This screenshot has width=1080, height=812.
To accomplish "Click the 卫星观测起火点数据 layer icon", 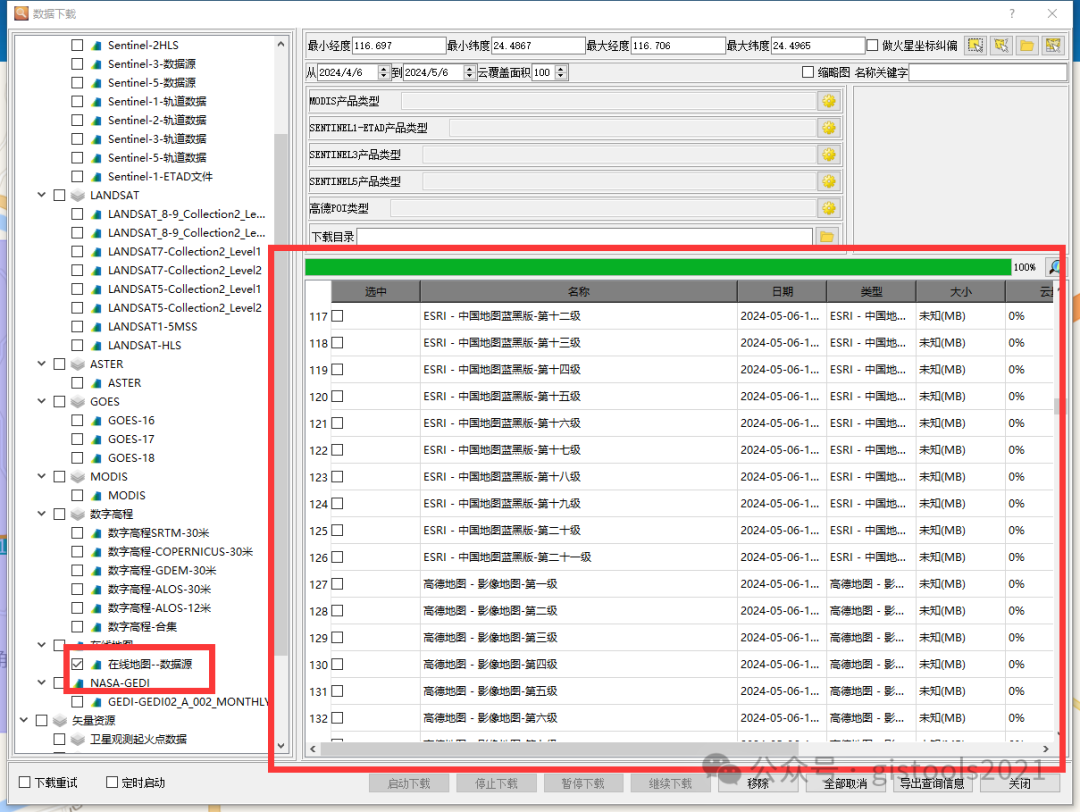I will [78, 739].
